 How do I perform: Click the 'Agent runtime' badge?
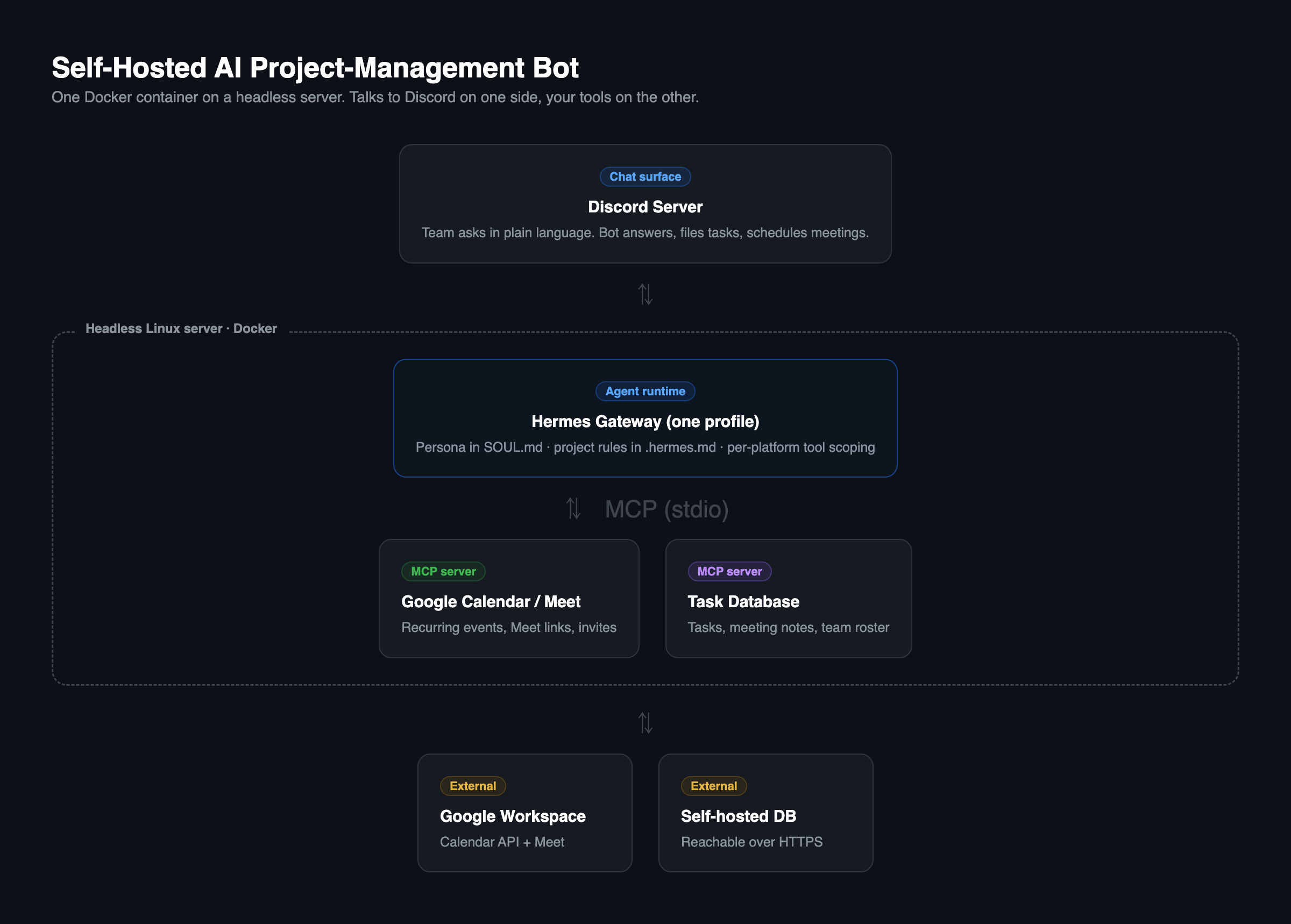[645, 391]
